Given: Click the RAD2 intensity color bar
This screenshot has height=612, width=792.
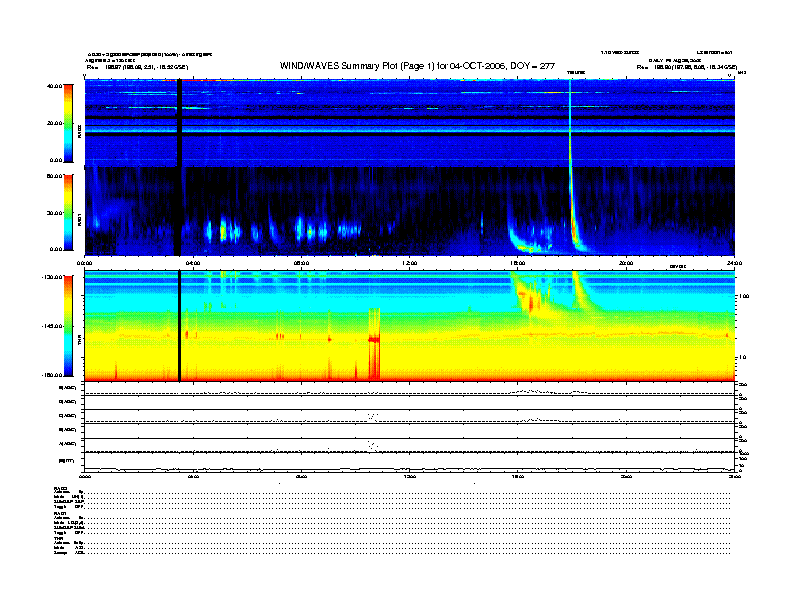Looking at the screenshot, I should tap(68, 123).
